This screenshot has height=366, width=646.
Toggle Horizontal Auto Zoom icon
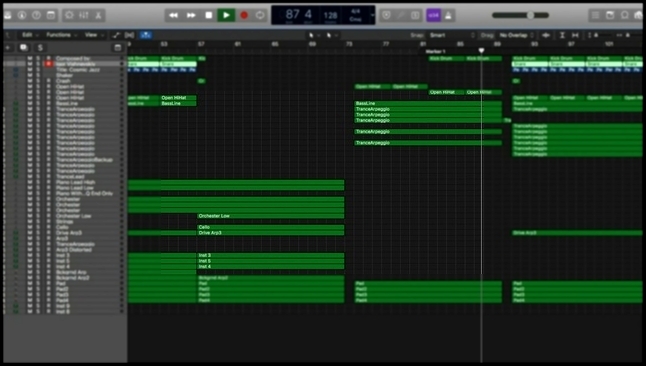pos(575,35)
